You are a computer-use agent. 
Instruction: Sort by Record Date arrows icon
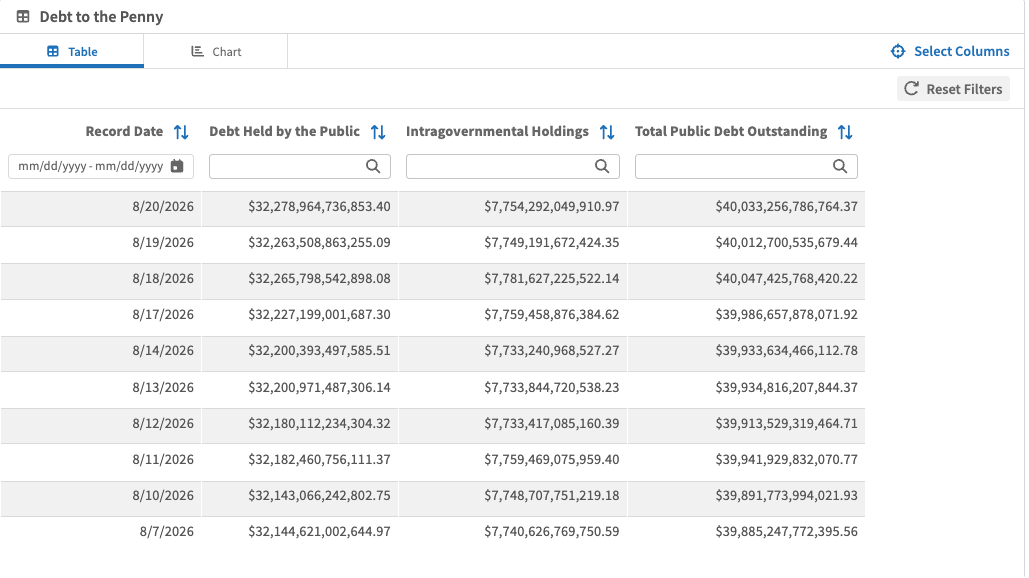(181, 132)
